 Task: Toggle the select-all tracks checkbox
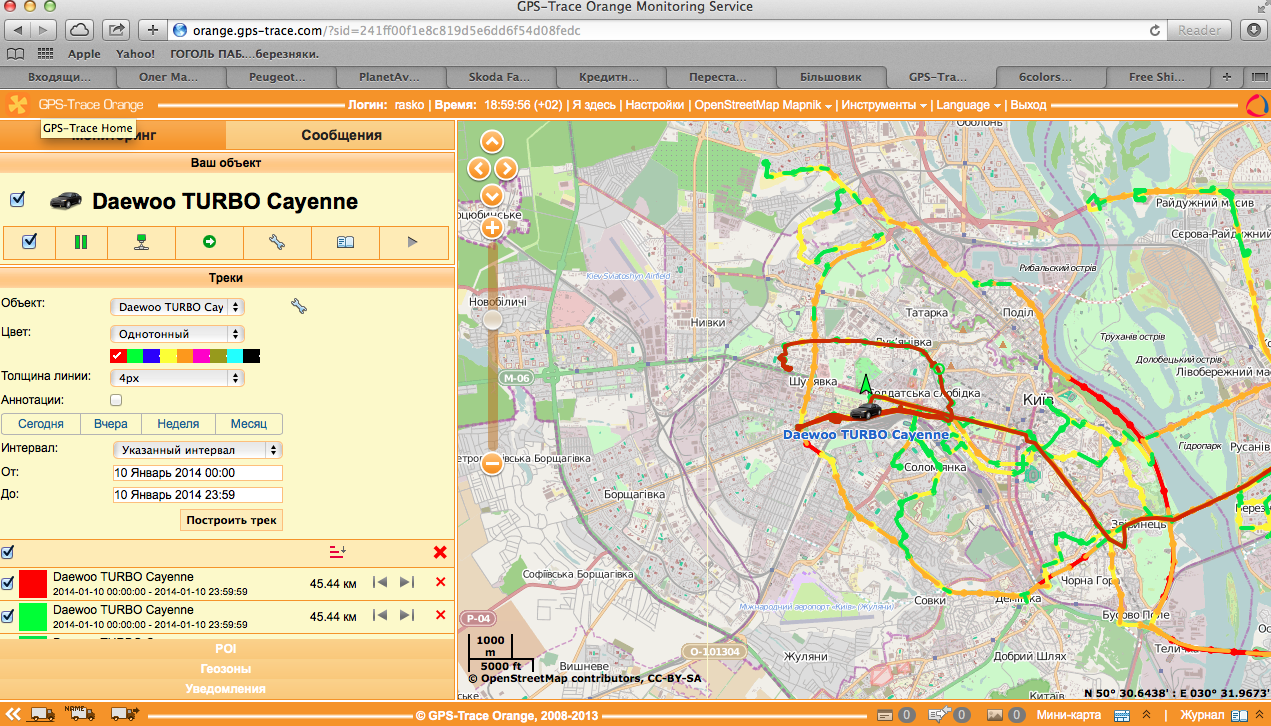coord(8,552)
